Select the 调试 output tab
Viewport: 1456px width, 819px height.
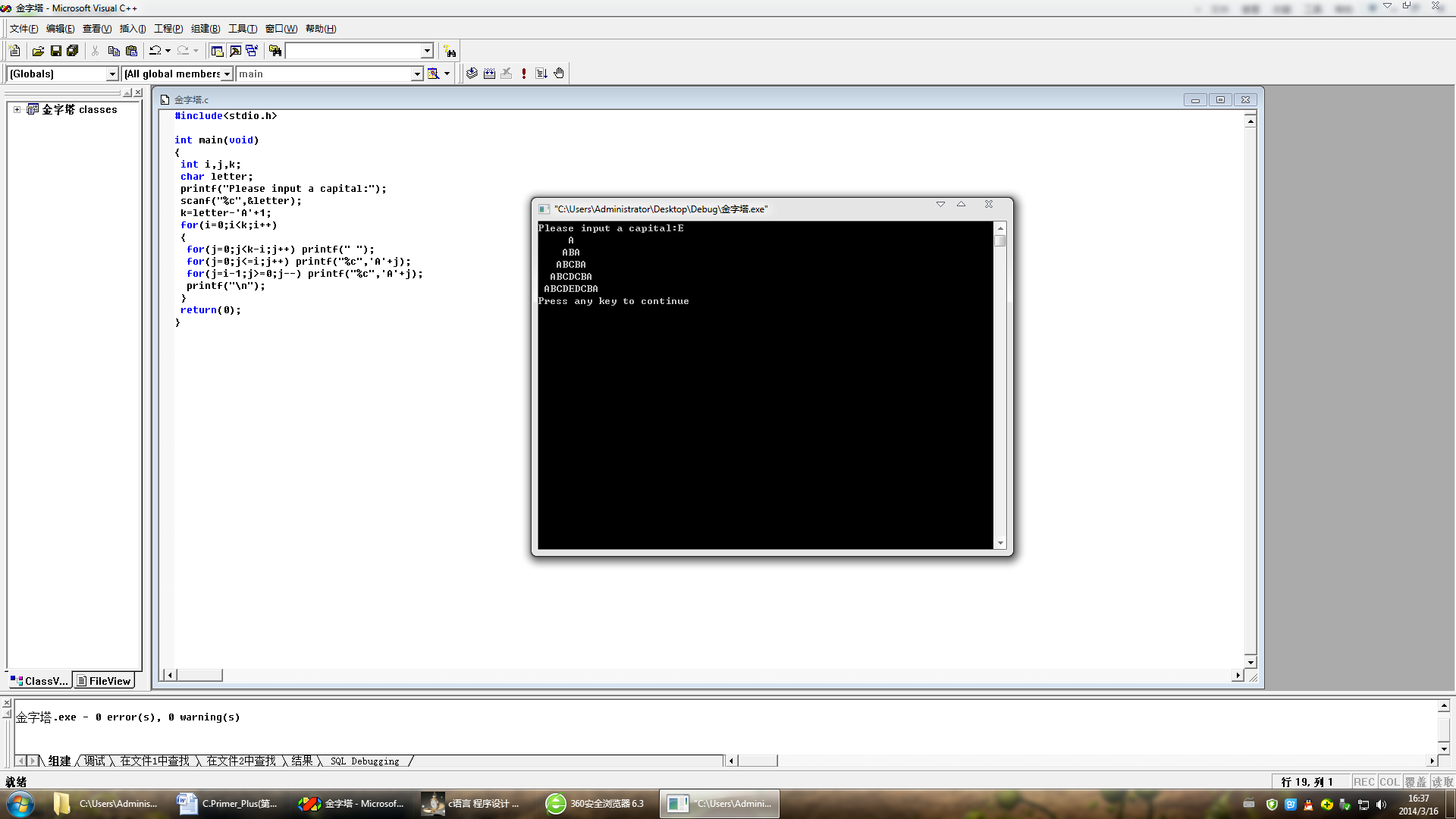click(95, 761)
